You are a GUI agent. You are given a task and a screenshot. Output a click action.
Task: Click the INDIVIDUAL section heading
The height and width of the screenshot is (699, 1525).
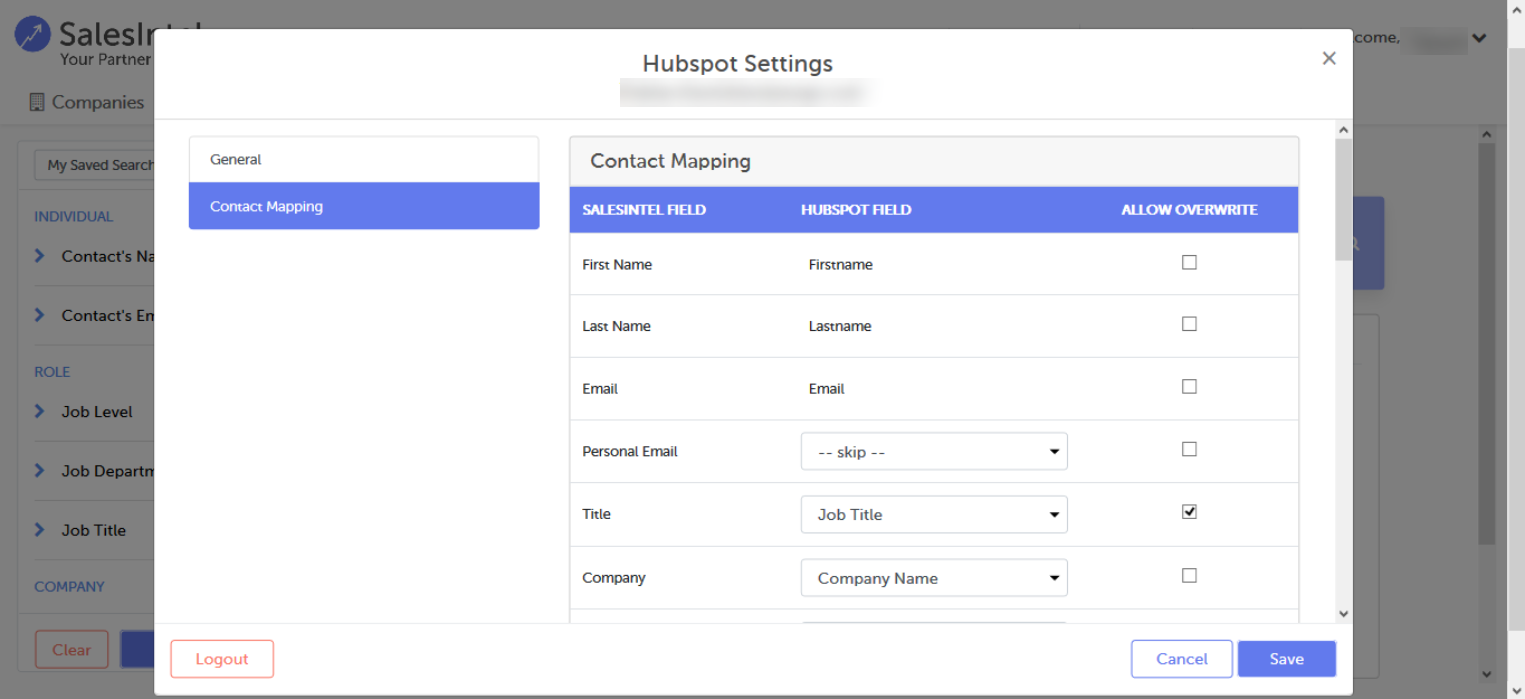point(73,216)
